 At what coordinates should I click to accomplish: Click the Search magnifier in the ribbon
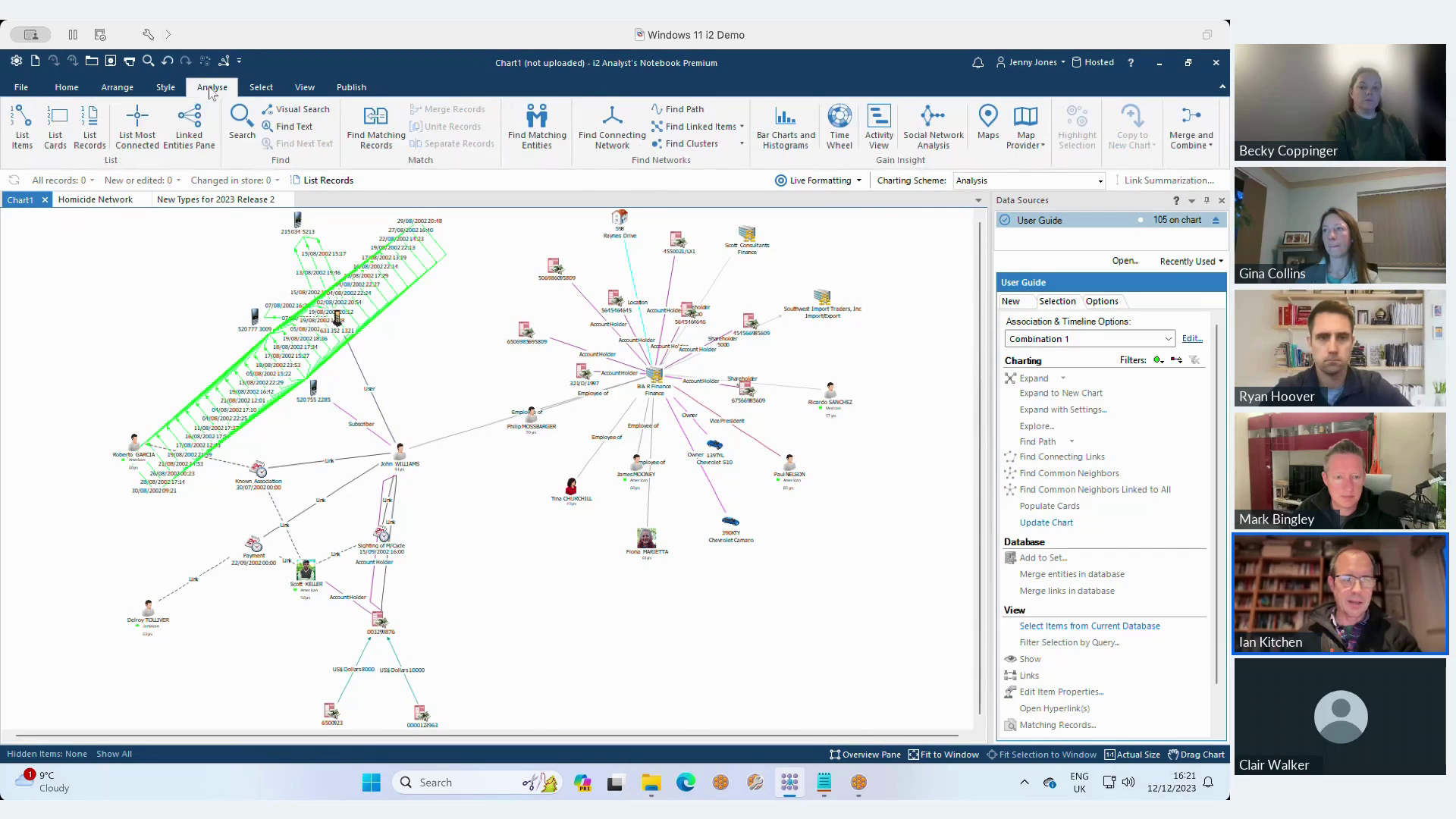[x=242, y=122]
